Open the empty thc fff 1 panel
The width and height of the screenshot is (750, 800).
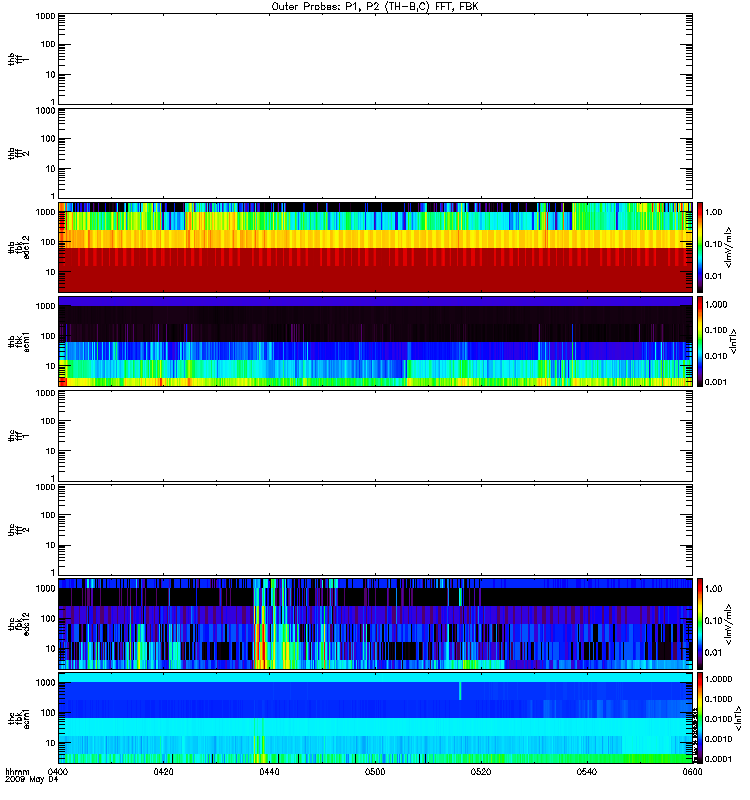[376, 436]
